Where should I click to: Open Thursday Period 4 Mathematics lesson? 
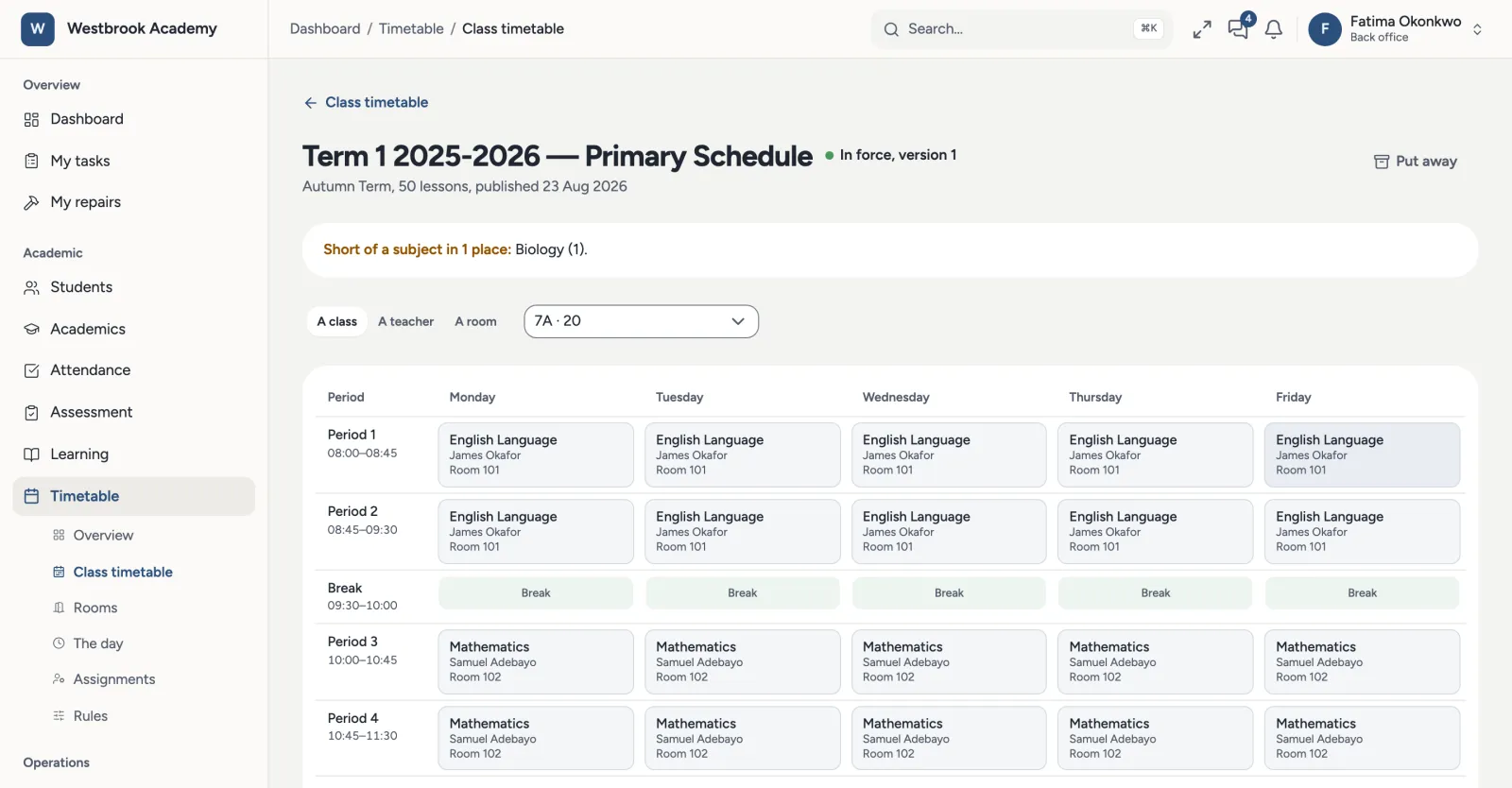(x=1155, y=738)
